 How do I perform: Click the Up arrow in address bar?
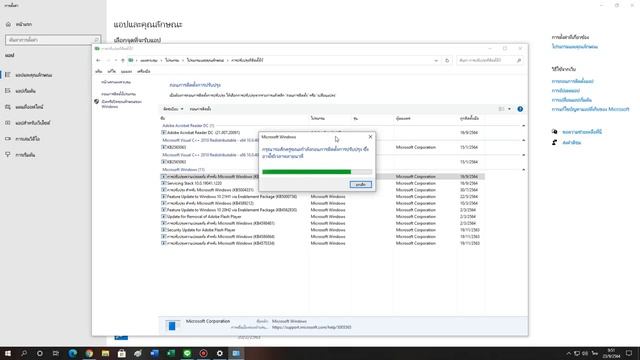[x=122, y=60]
